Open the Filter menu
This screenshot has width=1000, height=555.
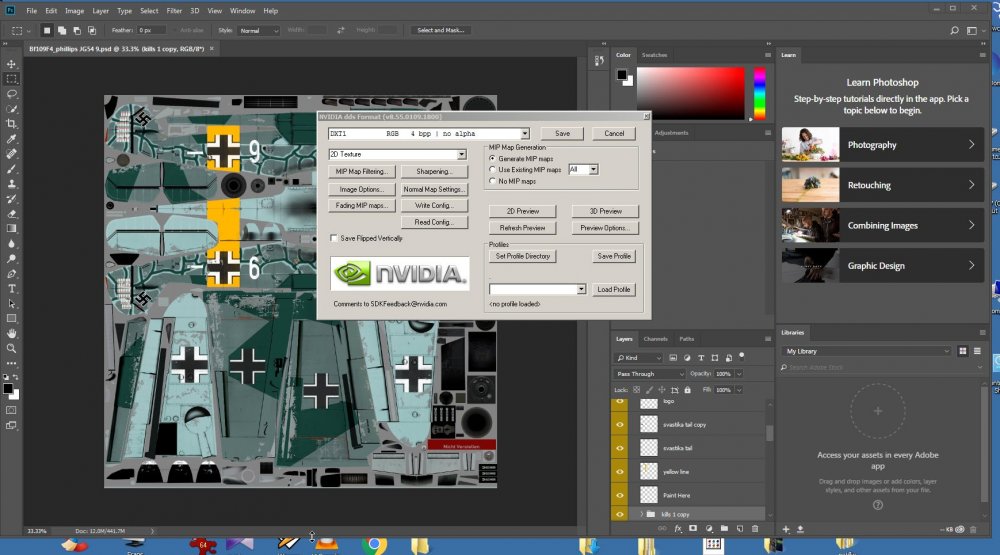click(x=175, y=11)
